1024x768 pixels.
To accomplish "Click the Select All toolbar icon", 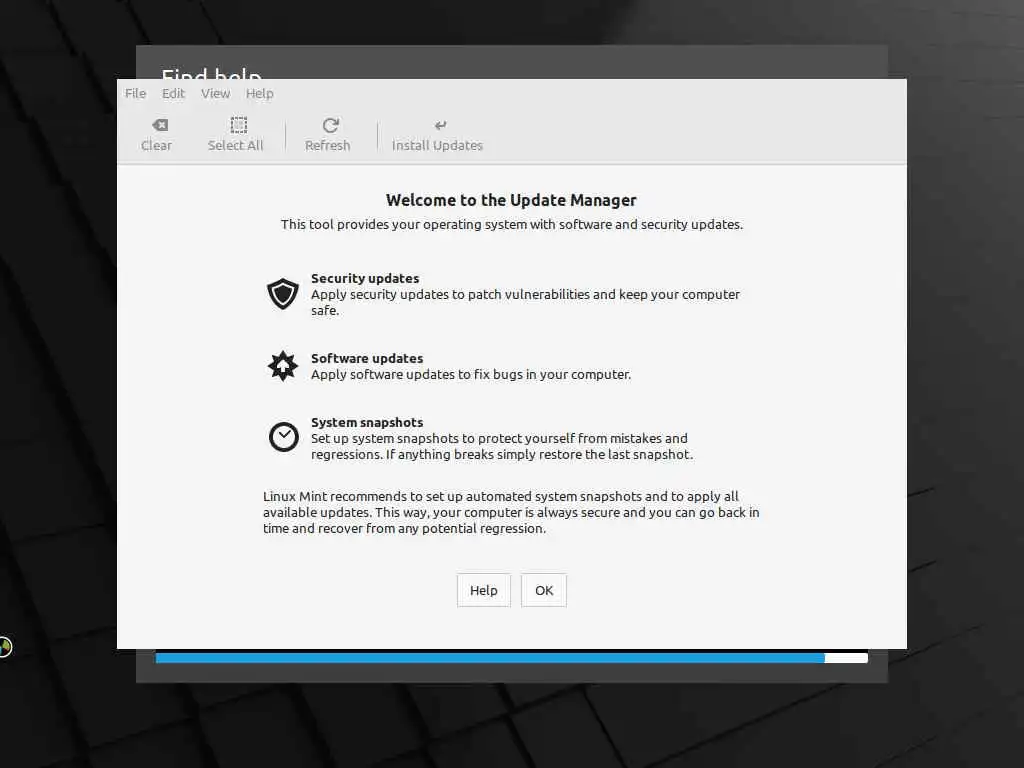I will coord(238,125).
